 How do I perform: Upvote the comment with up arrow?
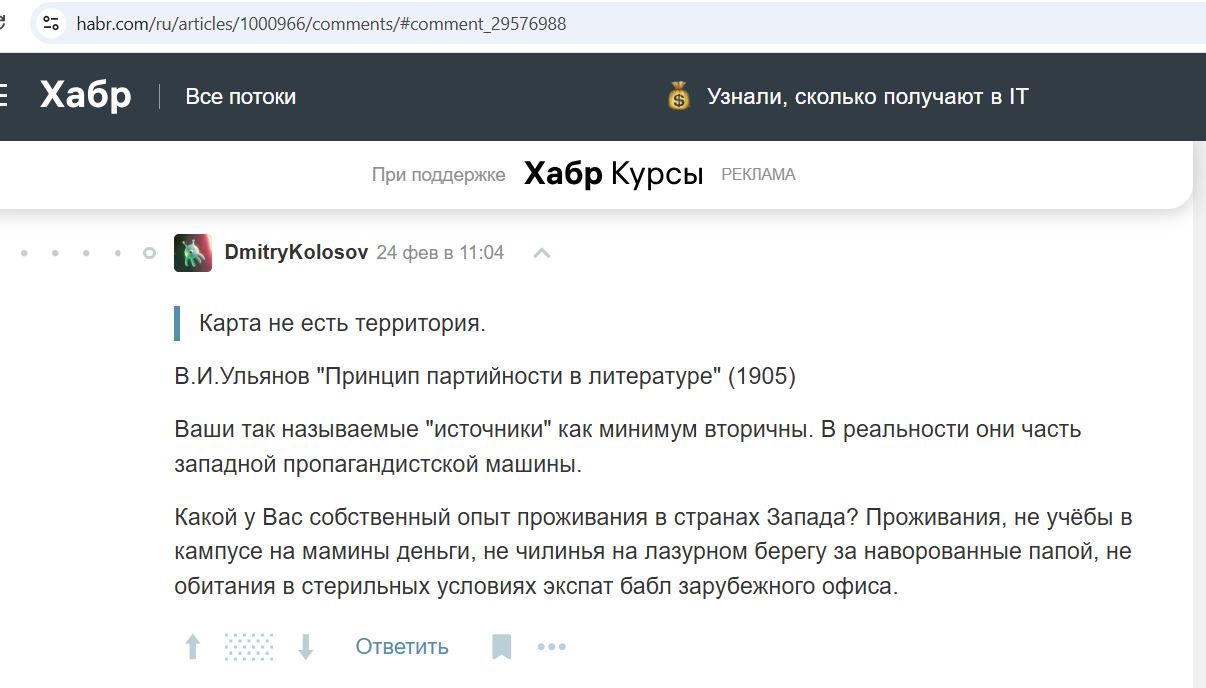point(193,647)
